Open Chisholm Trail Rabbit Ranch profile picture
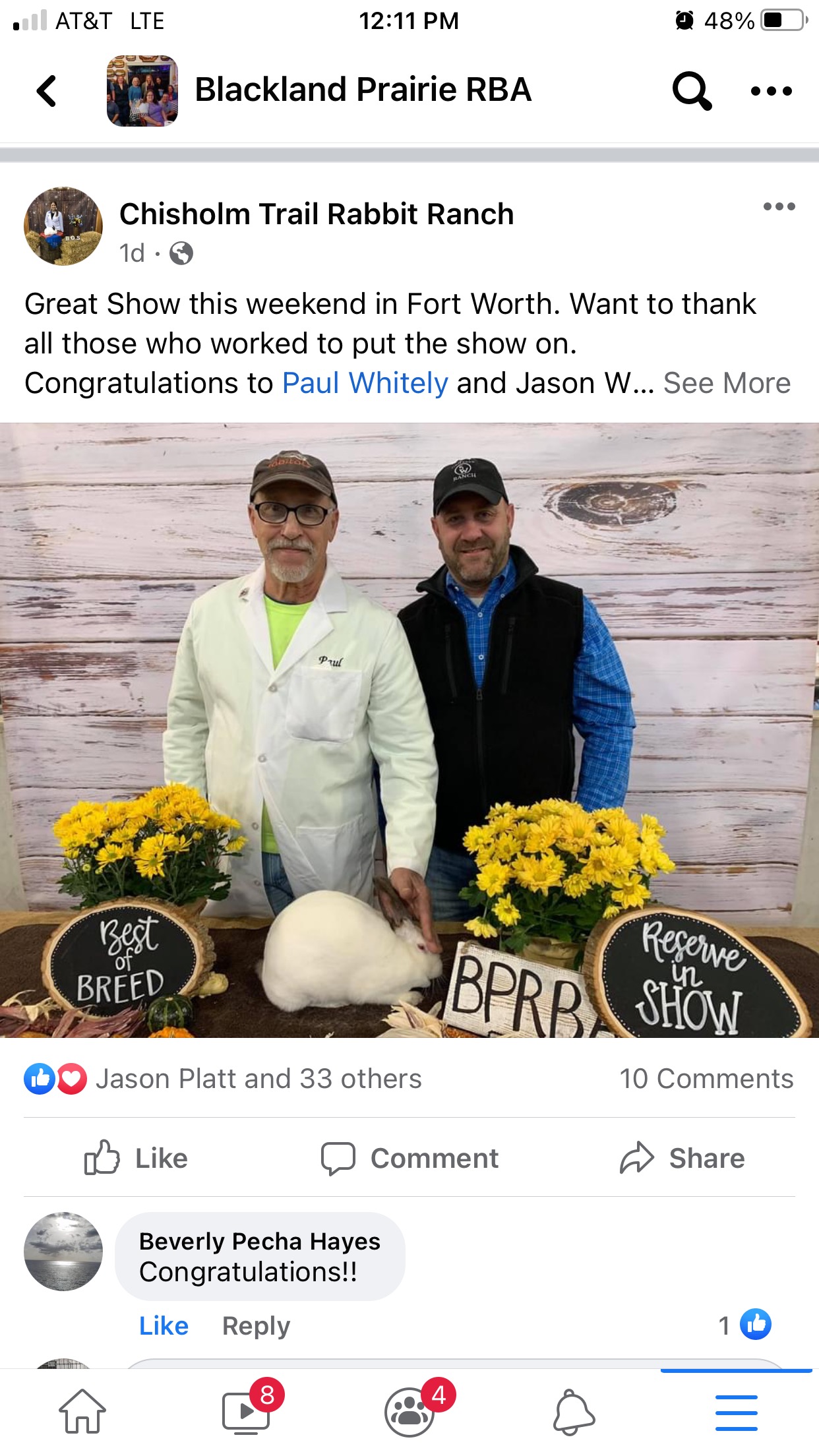The height and width of the screenshot is (1456, 819). 63,226
